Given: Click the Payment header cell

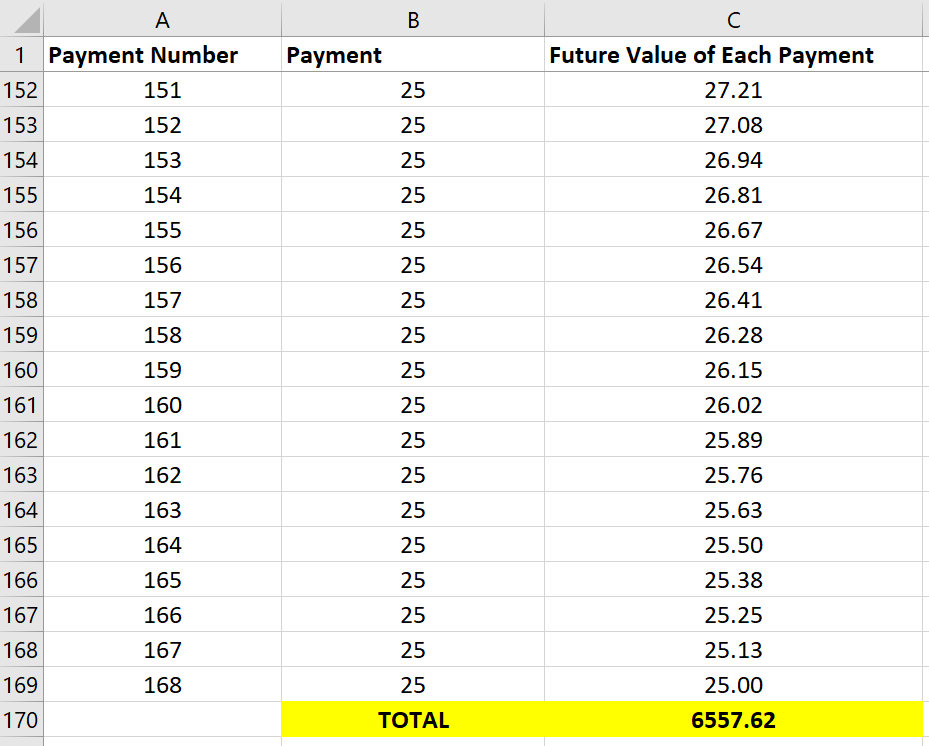Looking at the screenshot, I should click(413, 55).
